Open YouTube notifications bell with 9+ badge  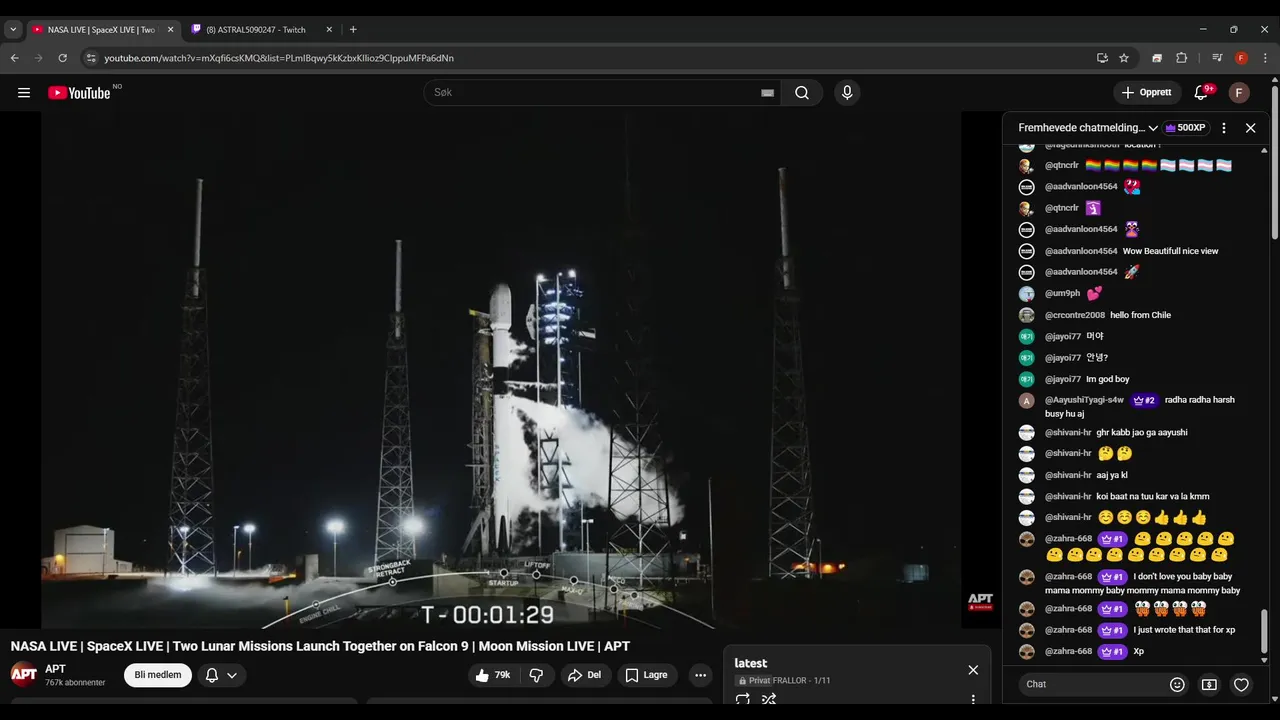[1202, 93]
